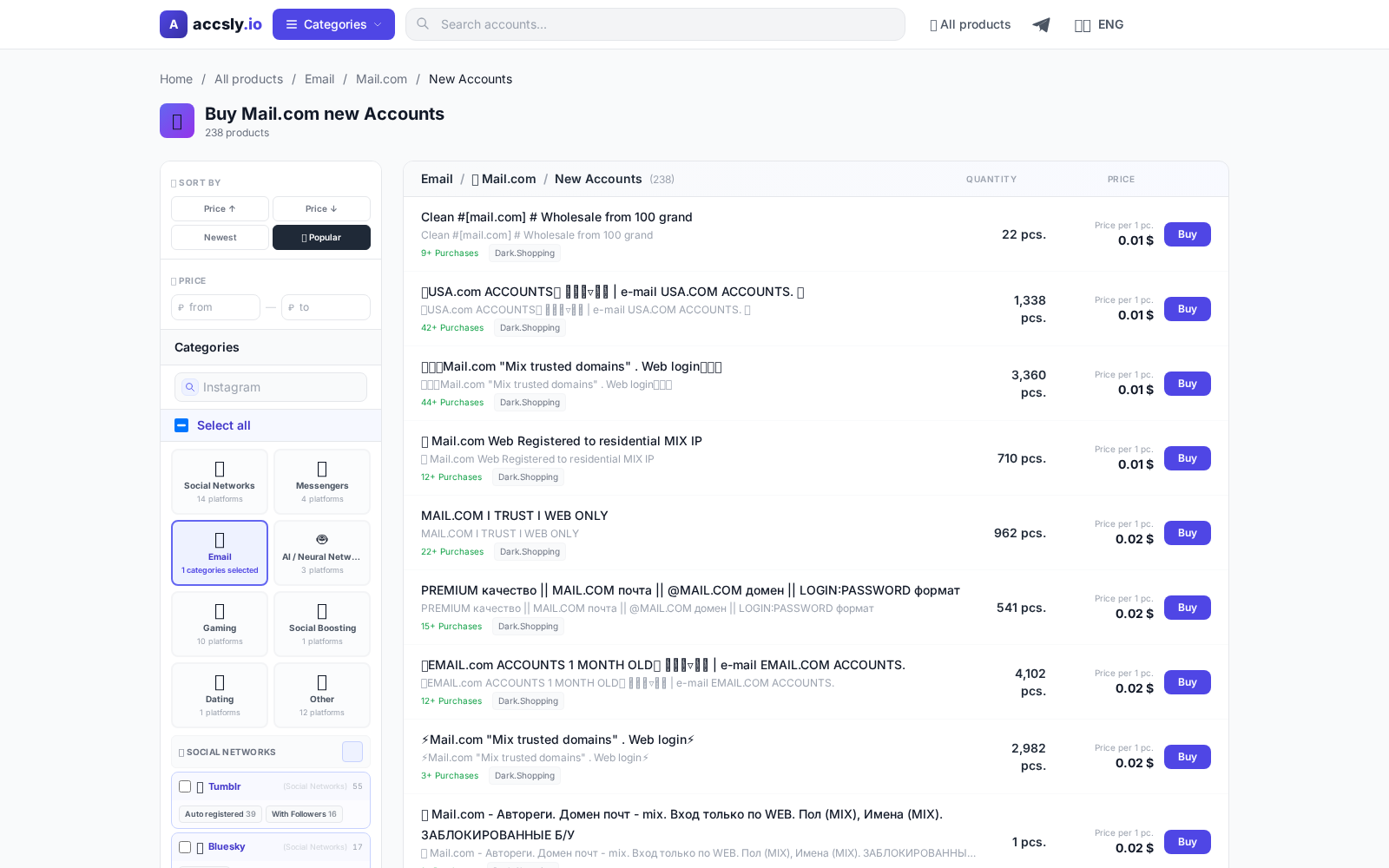Screen dimensions: 1389x868
Task: Buy PREMIUM качество MAIL.COM почта product
Action: [1187, 608]
